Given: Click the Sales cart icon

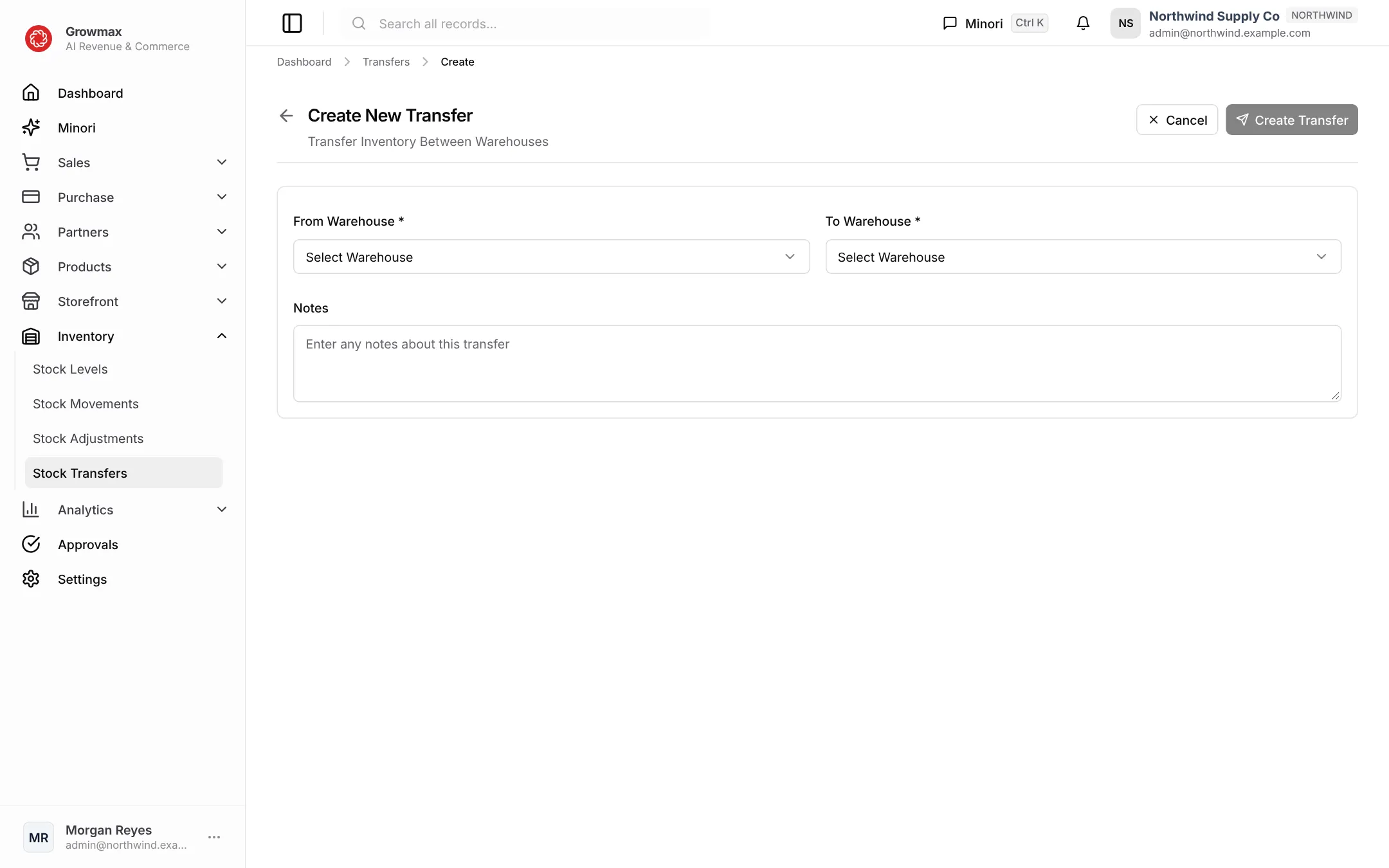Looking at the screenshot, I should pos(31,162).
